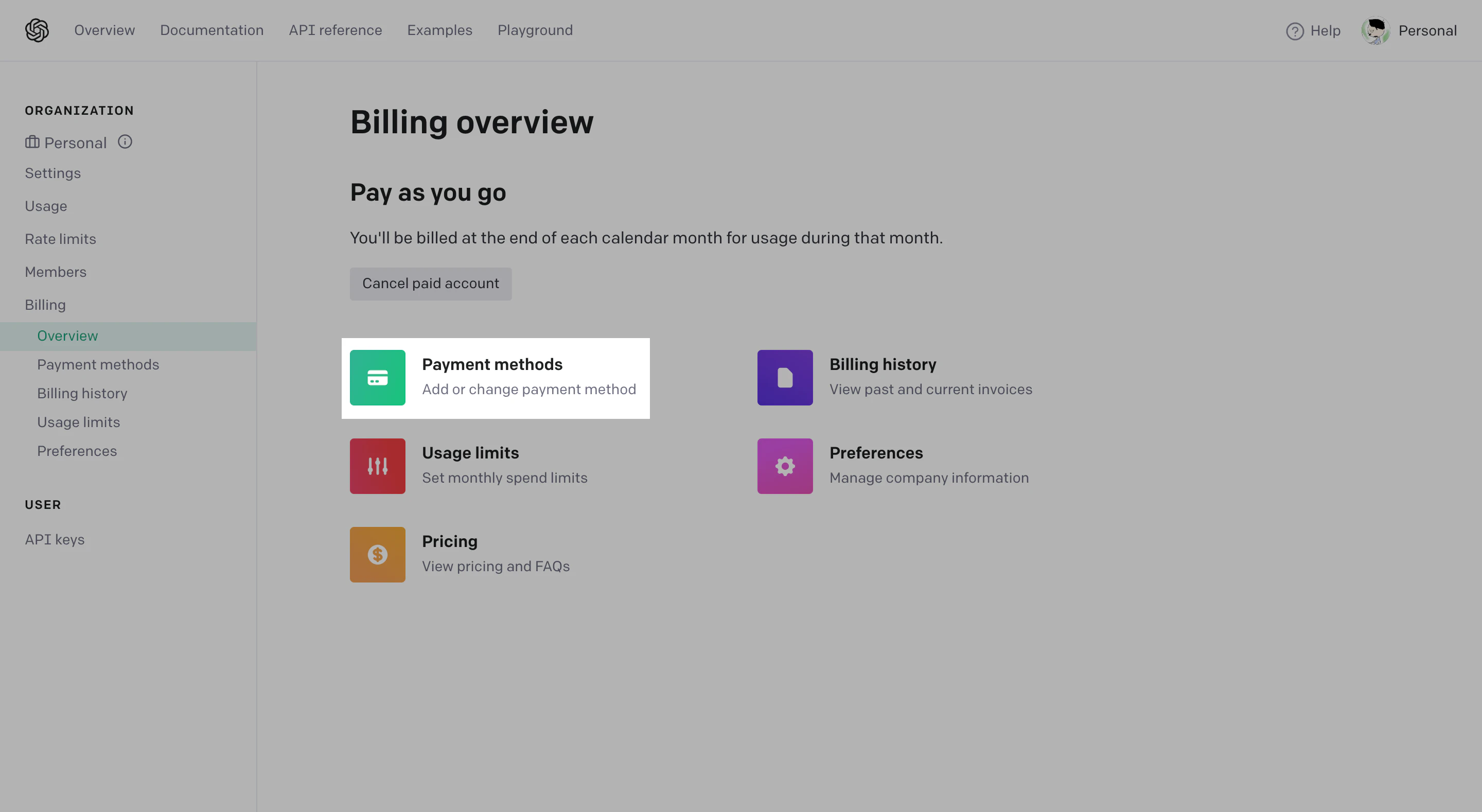Open Documentation in the top navigation
Viewport: 1482px width, 812px height.
click(211, 30)
